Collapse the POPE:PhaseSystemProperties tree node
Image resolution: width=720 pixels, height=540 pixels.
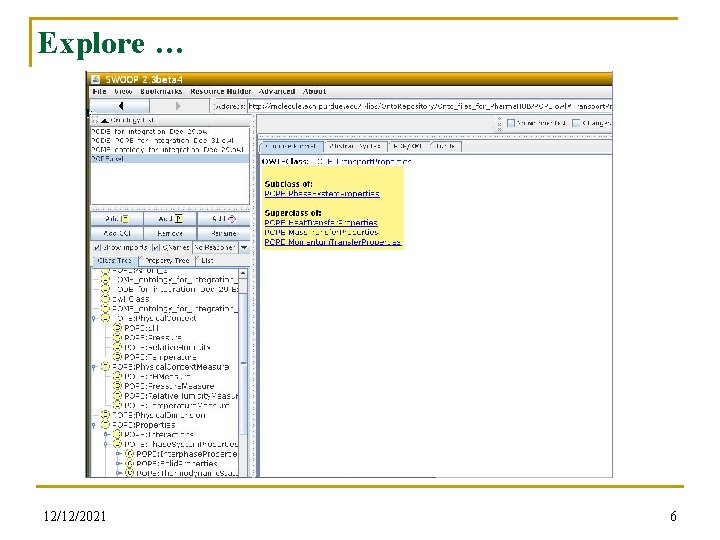[107, 444]
